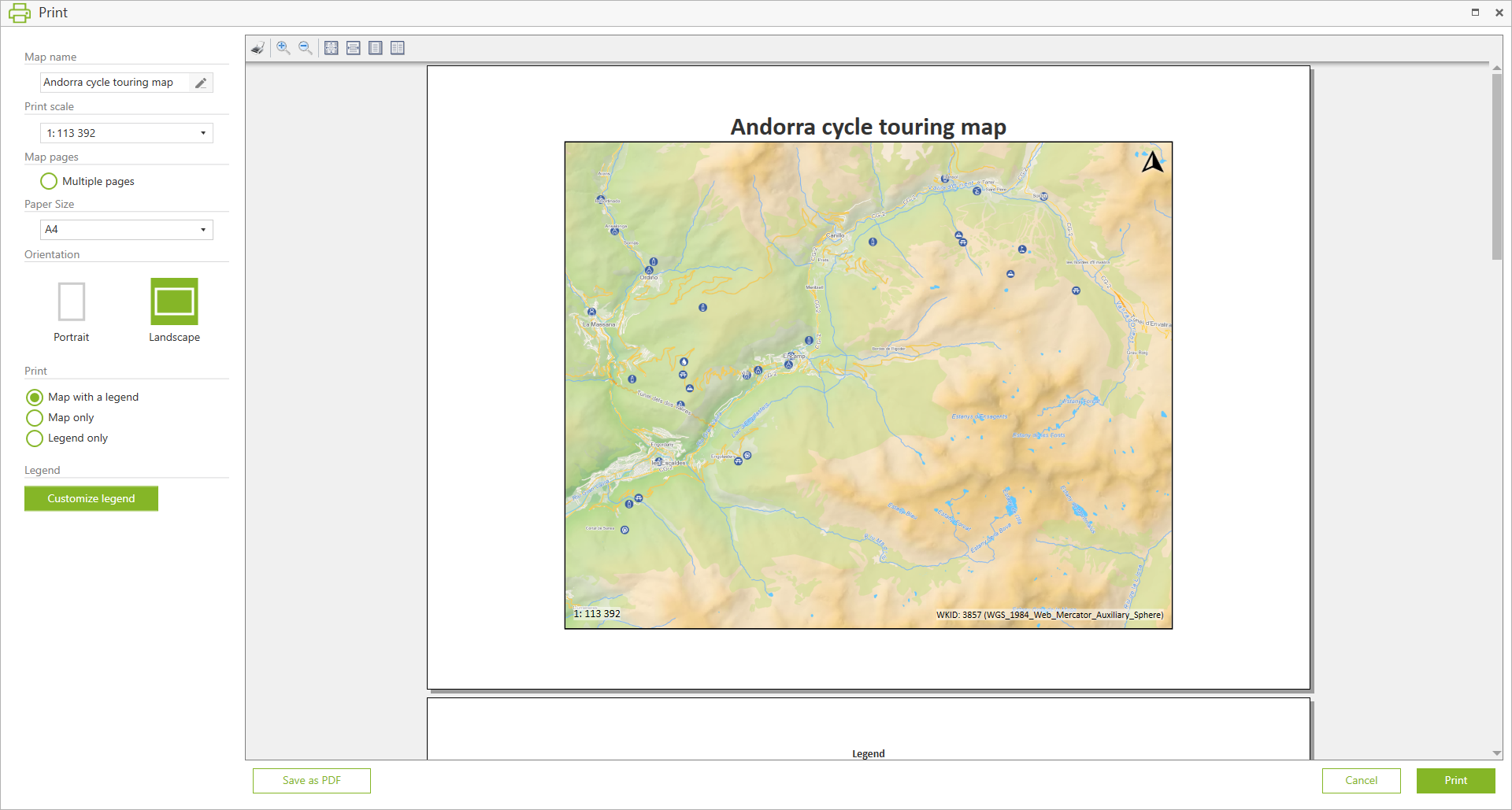Click the preview vertical scrollbar down arrow
1512x810 pixels.
pos(1496,753)
